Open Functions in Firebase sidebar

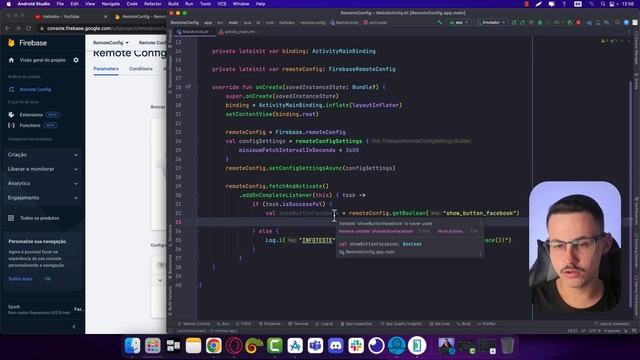coord(30,125)
